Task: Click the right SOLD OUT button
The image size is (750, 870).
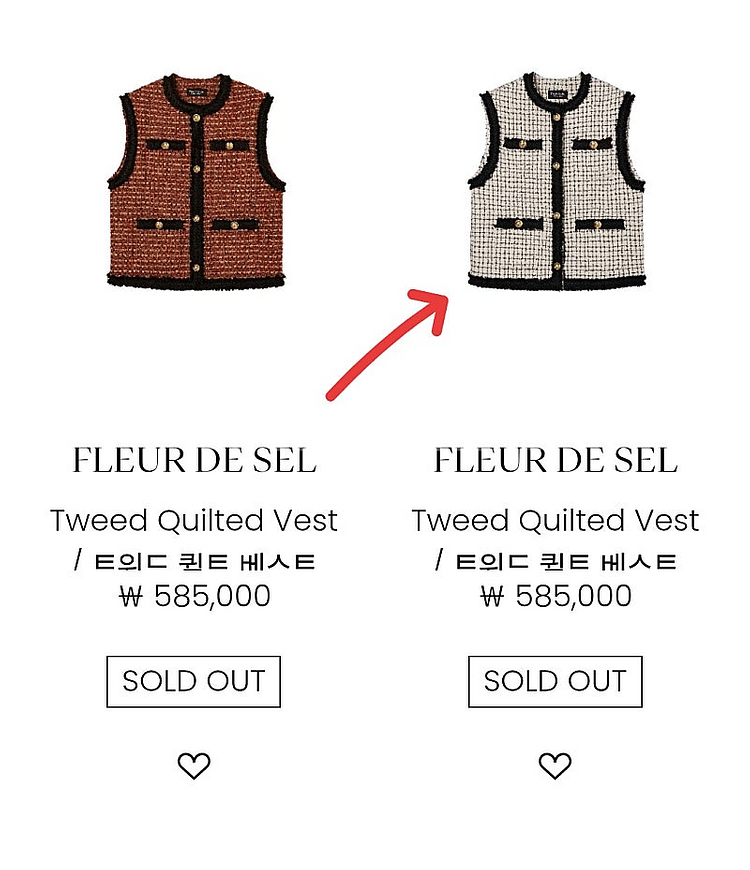Action: pyautogui.click(x=555, y=681)
